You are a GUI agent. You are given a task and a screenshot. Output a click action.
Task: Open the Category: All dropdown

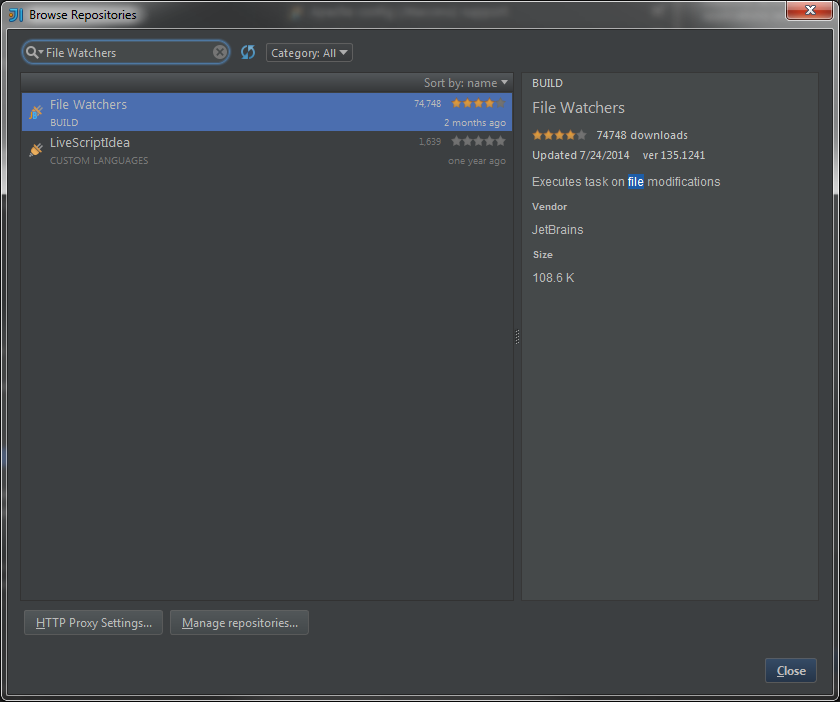coord(309,53)
